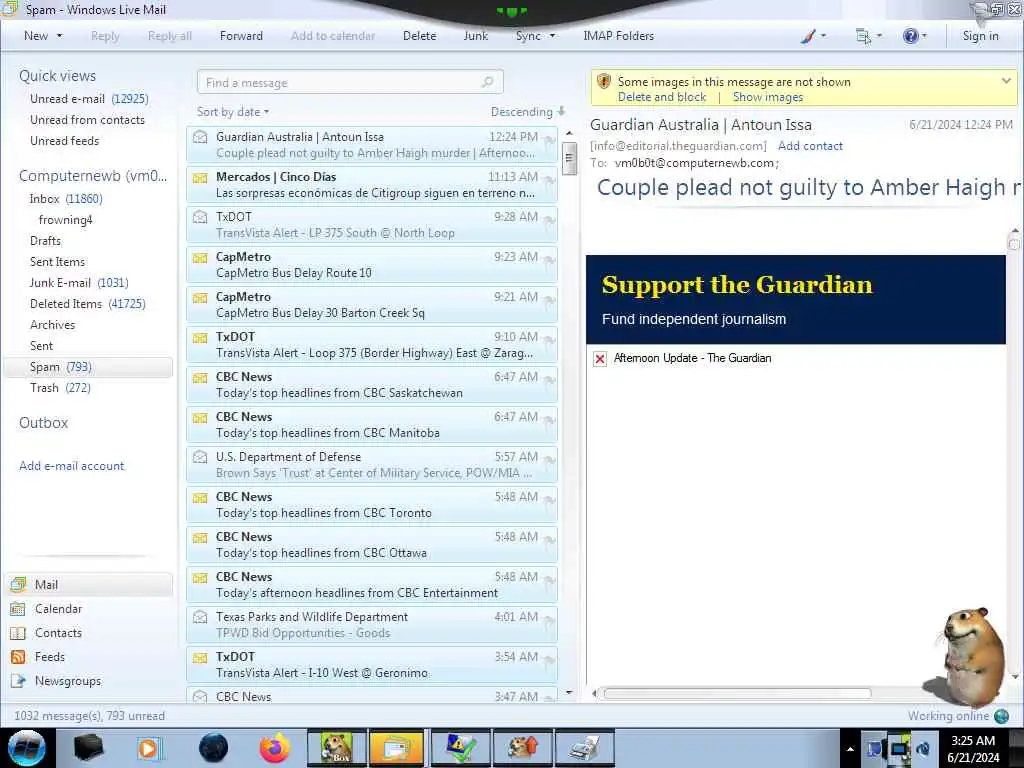Image resolution: width=1024 pixels, height=768 pixels.
Task: Click Junk in the toolbar
Action: (475, 36)
